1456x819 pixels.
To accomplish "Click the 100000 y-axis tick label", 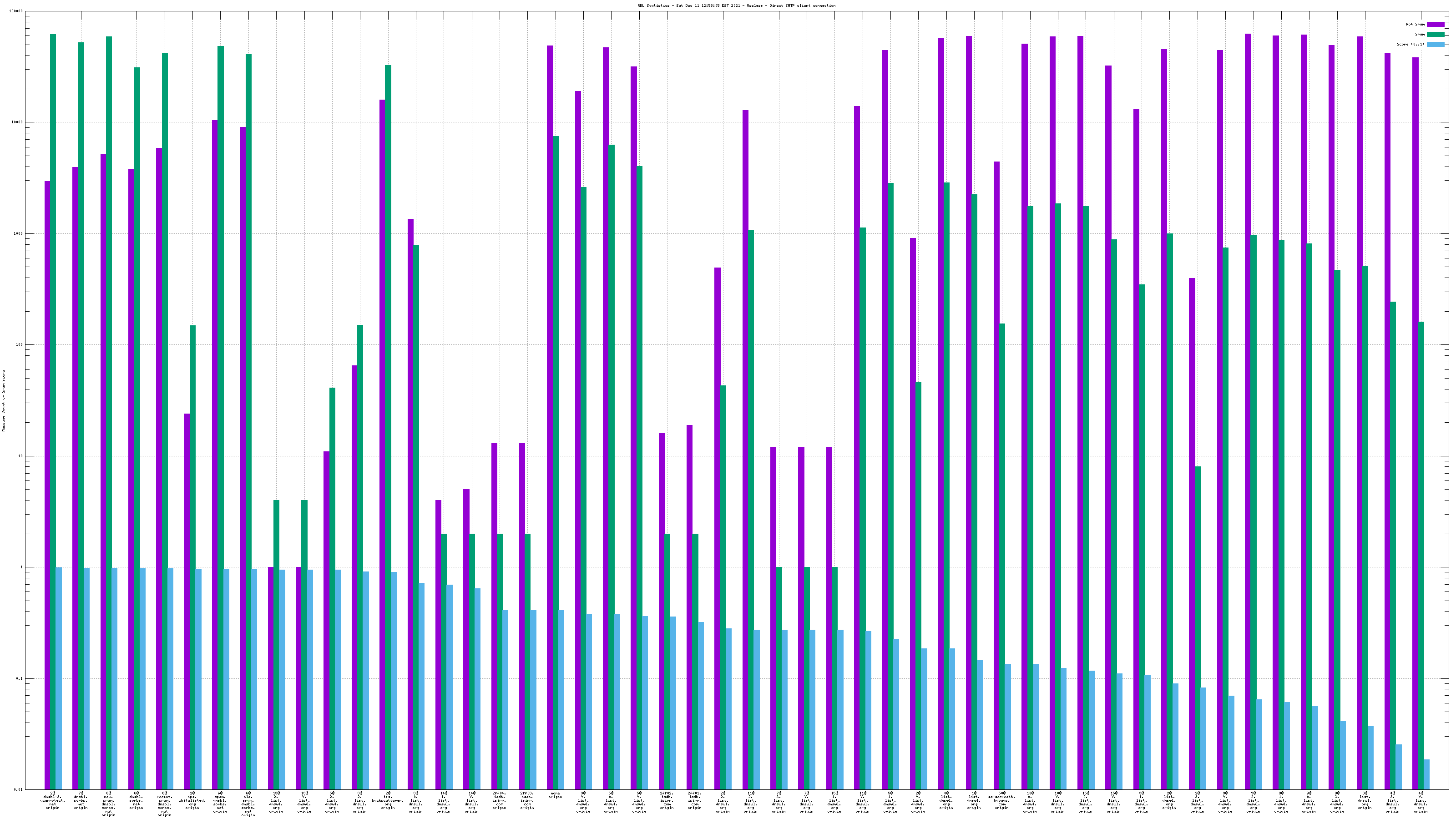I will coord(17,11).
